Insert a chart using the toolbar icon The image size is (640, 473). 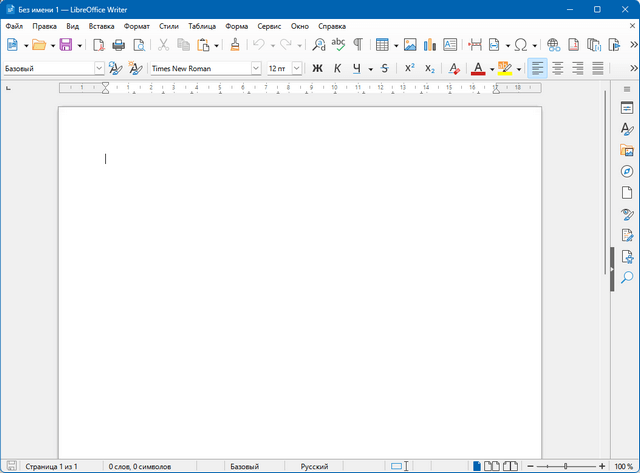coord(430,45)
